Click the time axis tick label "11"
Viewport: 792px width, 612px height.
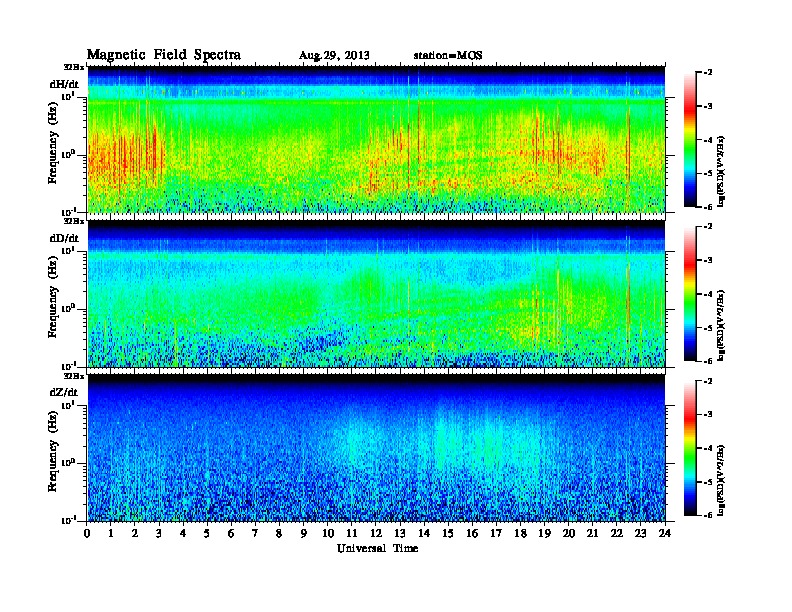pos(352,534)
